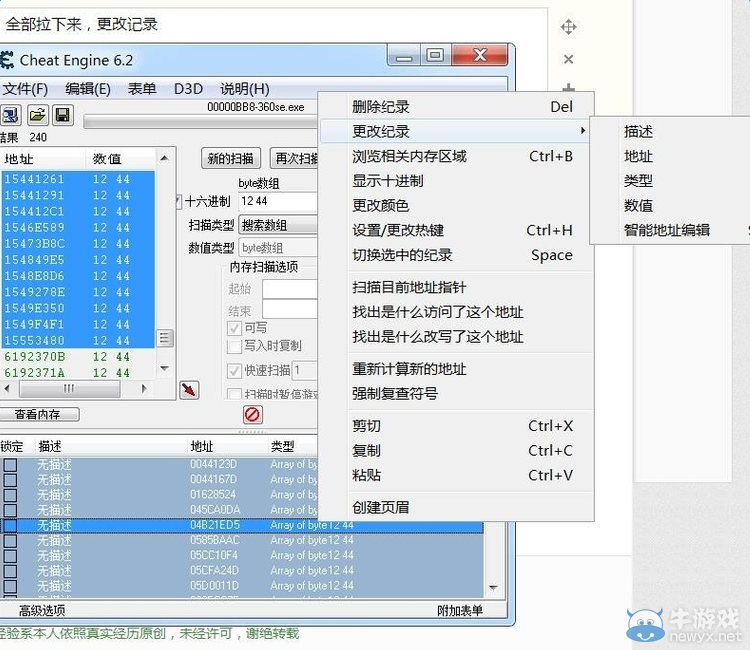Expand the 更改纪录 submenu arrow

point(583,131)
